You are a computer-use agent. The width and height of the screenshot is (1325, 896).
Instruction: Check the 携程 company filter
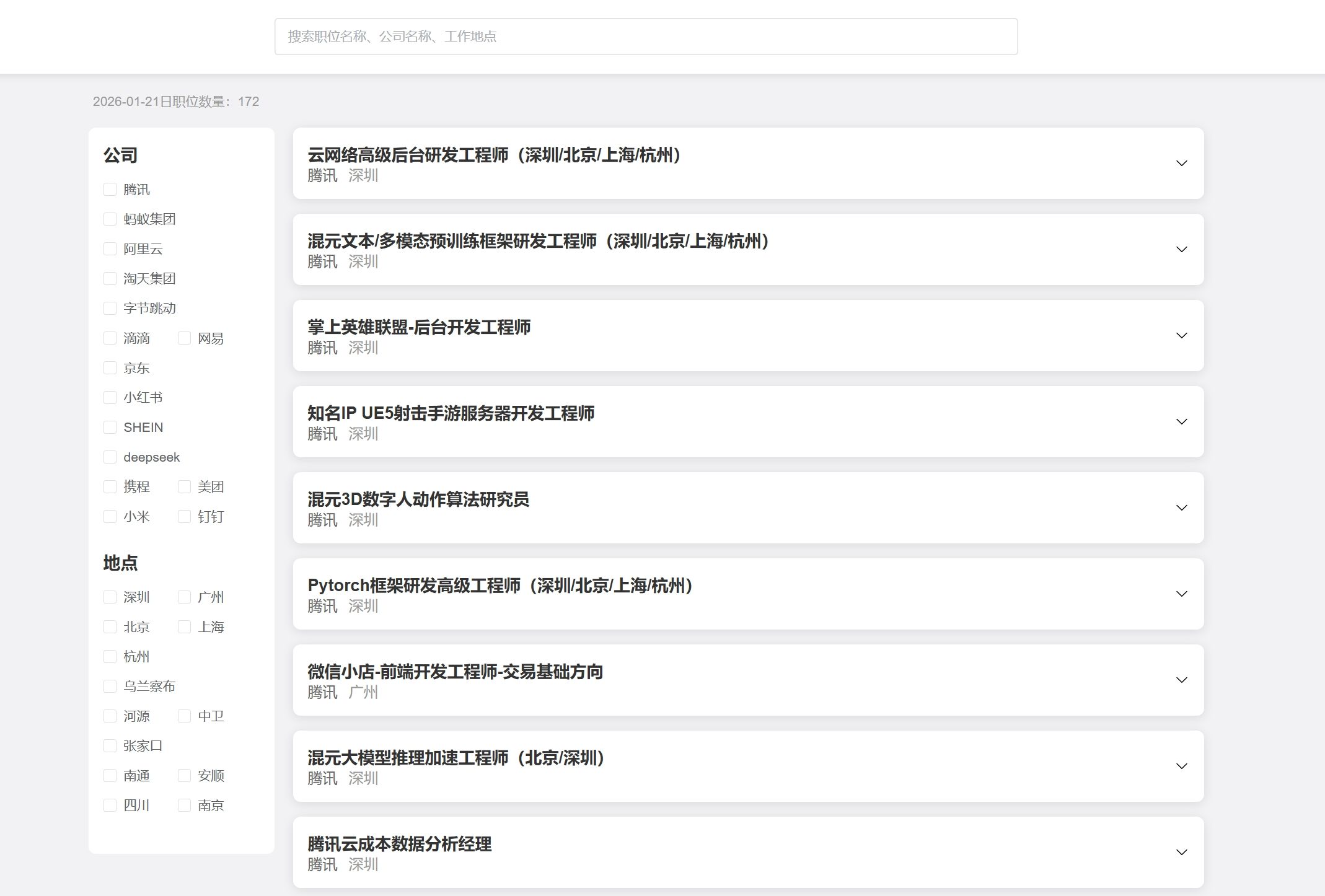[x=110, y=487]
